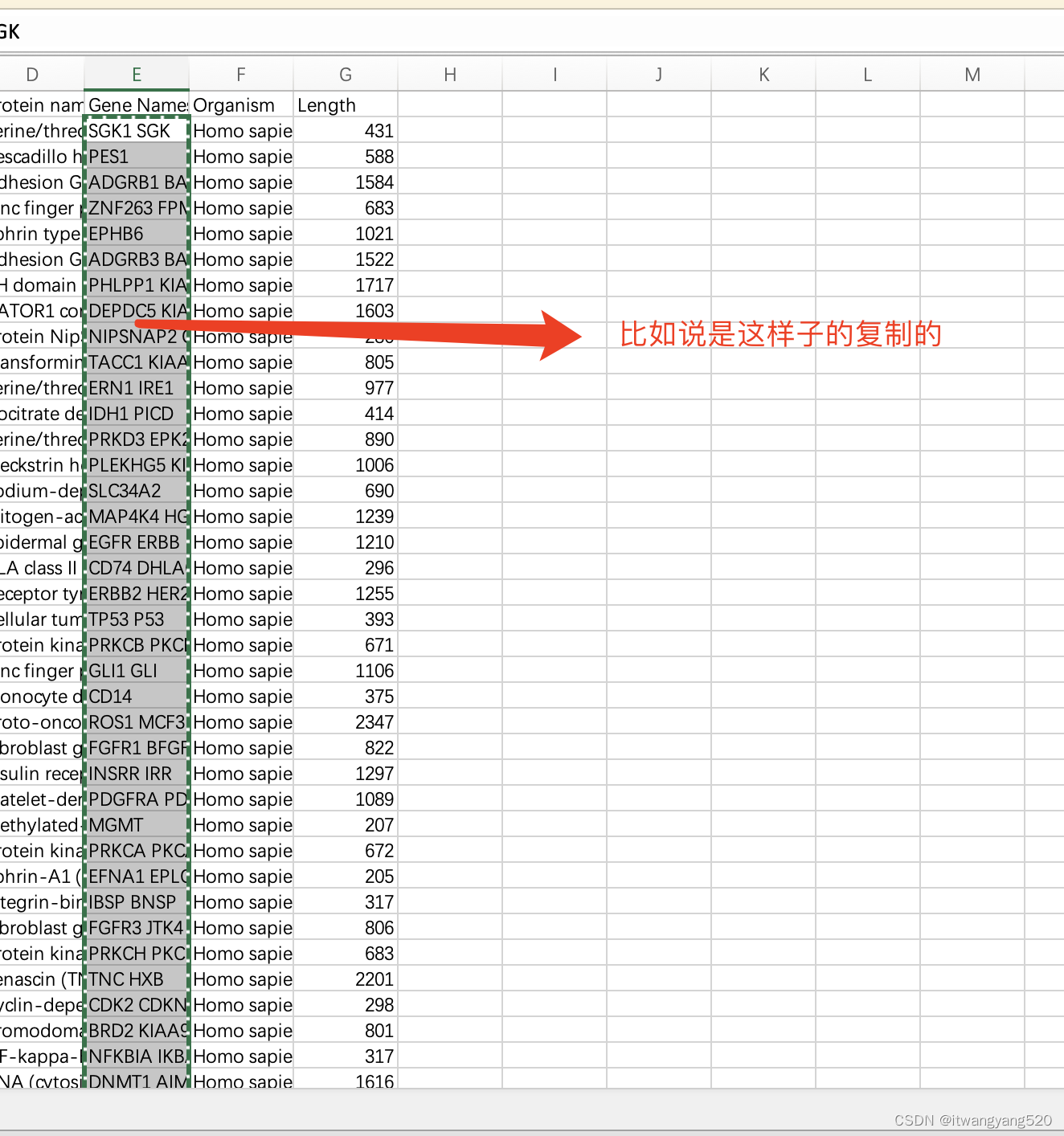Click length value 977

[x=346, y=387]
